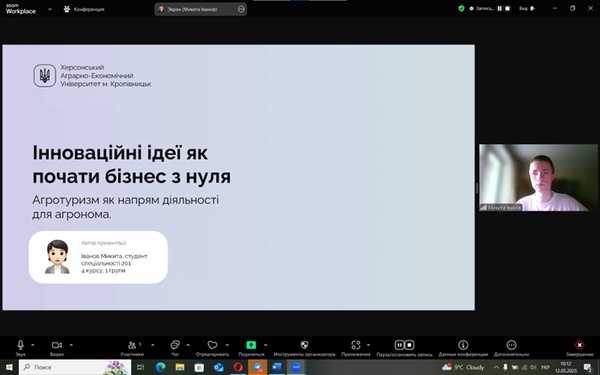
Task: Mute the microphone with Звук button
Action: pyautogui.click(x=21, y=347)
